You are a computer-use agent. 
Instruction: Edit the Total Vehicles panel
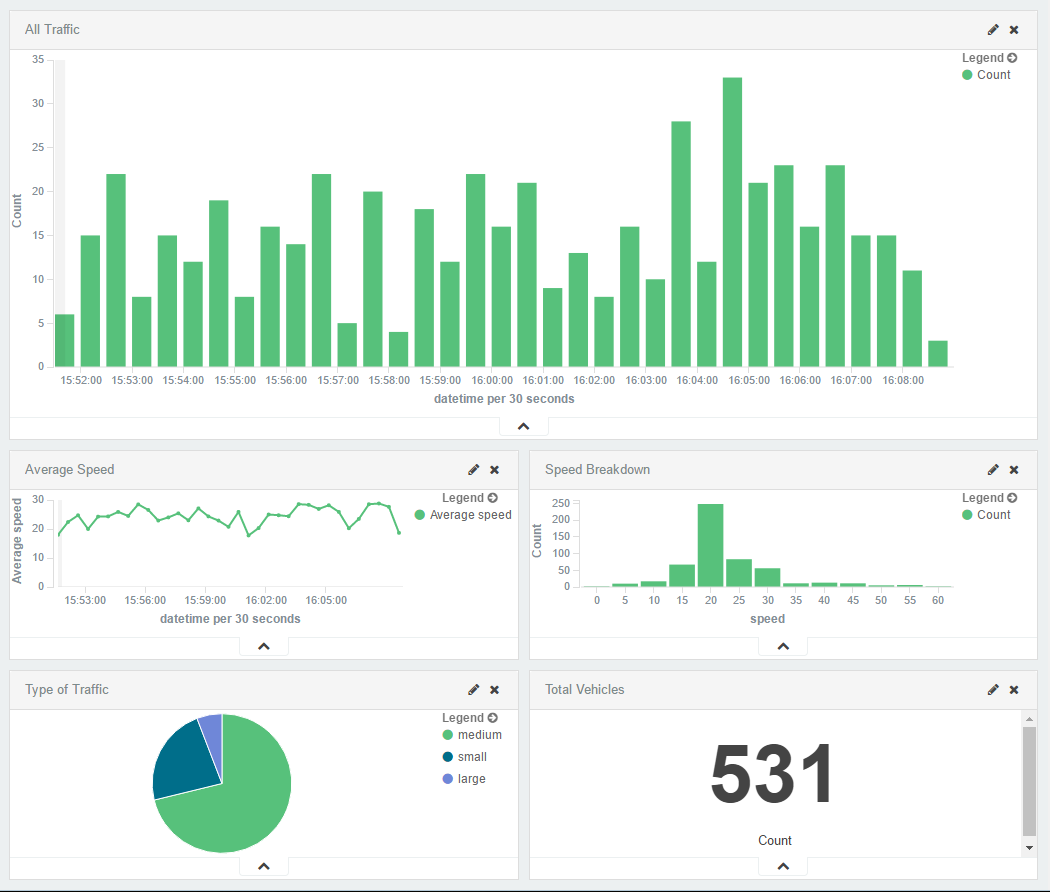pos(993,690)
